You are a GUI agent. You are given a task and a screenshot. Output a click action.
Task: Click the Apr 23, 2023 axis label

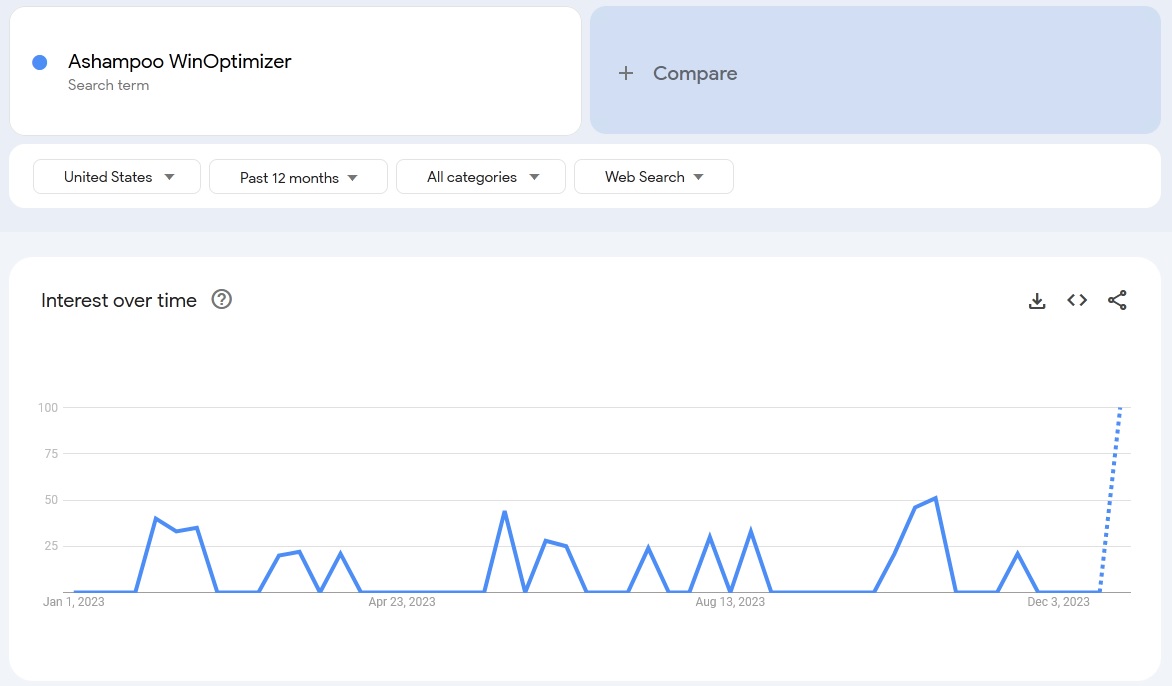point(402,602)
